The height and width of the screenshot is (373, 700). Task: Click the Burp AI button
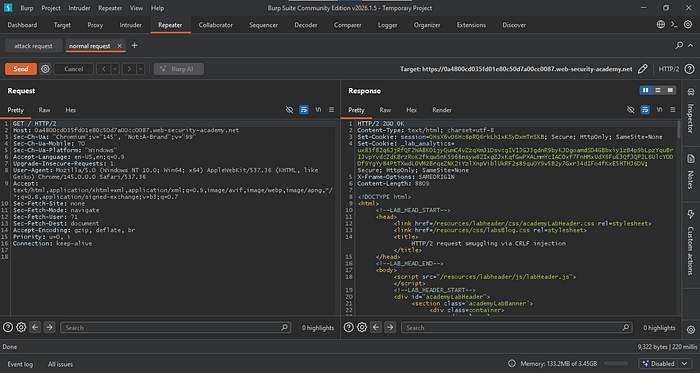pyautogui.click(x=179, y=69)
